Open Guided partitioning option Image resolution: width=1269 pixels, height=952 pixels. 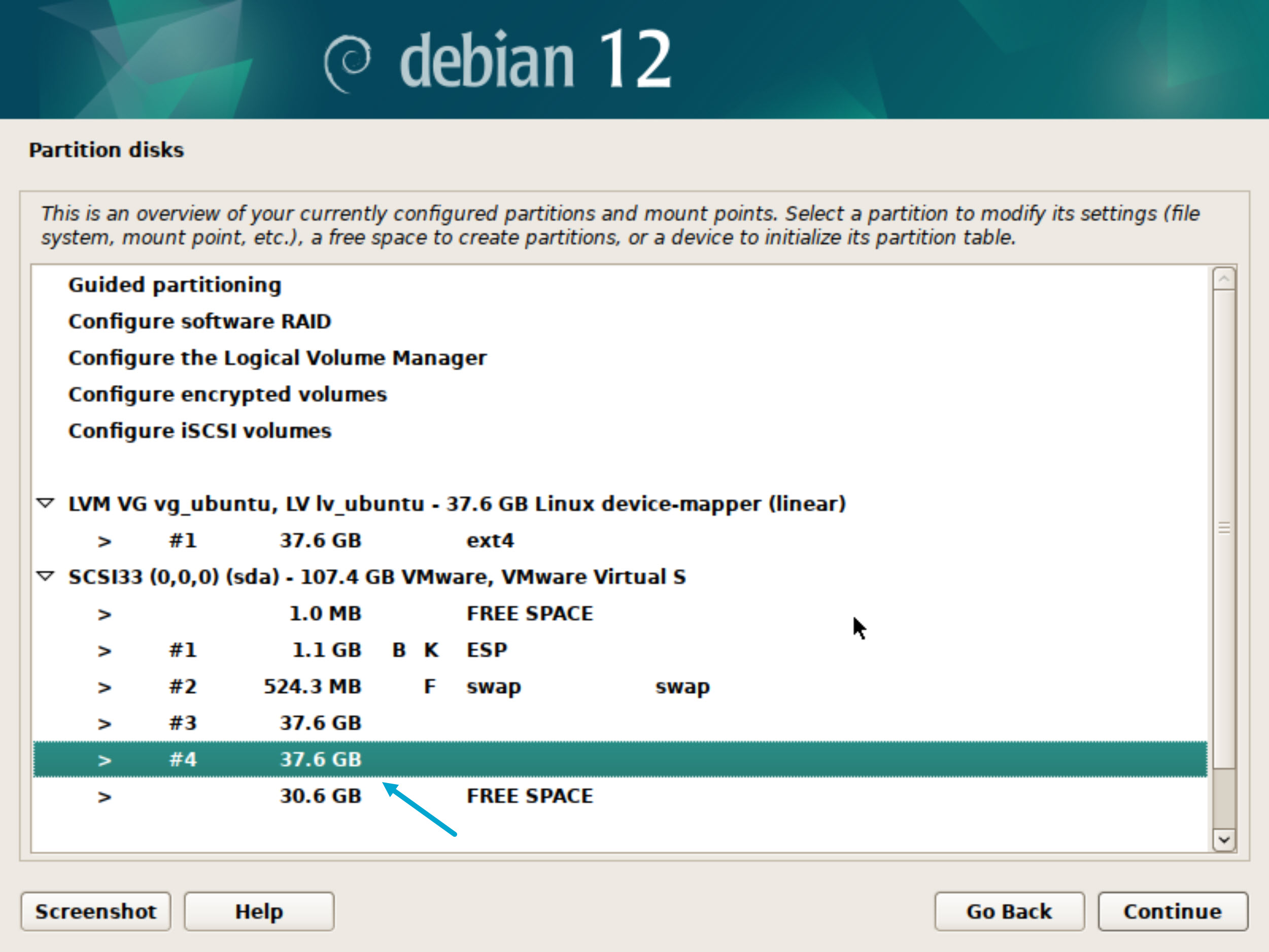click(x=175, y=285)
